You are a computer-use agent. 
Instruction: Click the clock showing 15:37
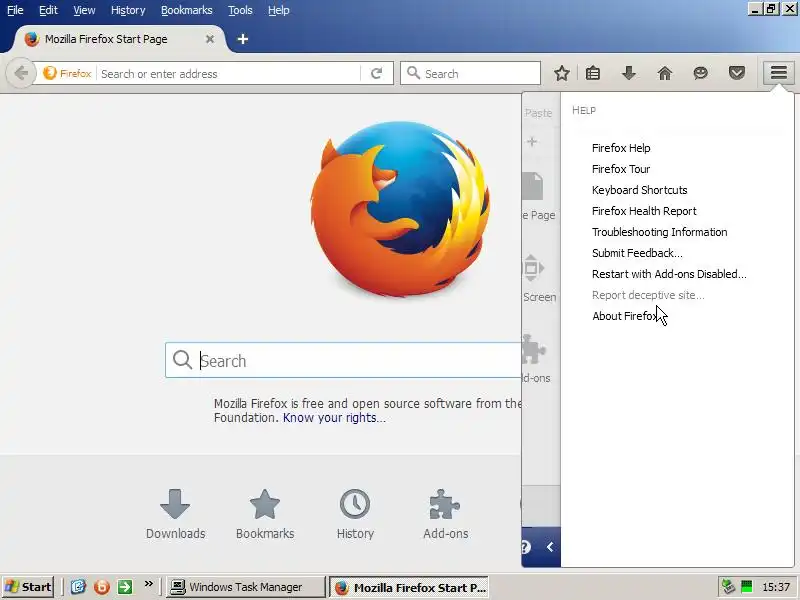coord(776,587)
